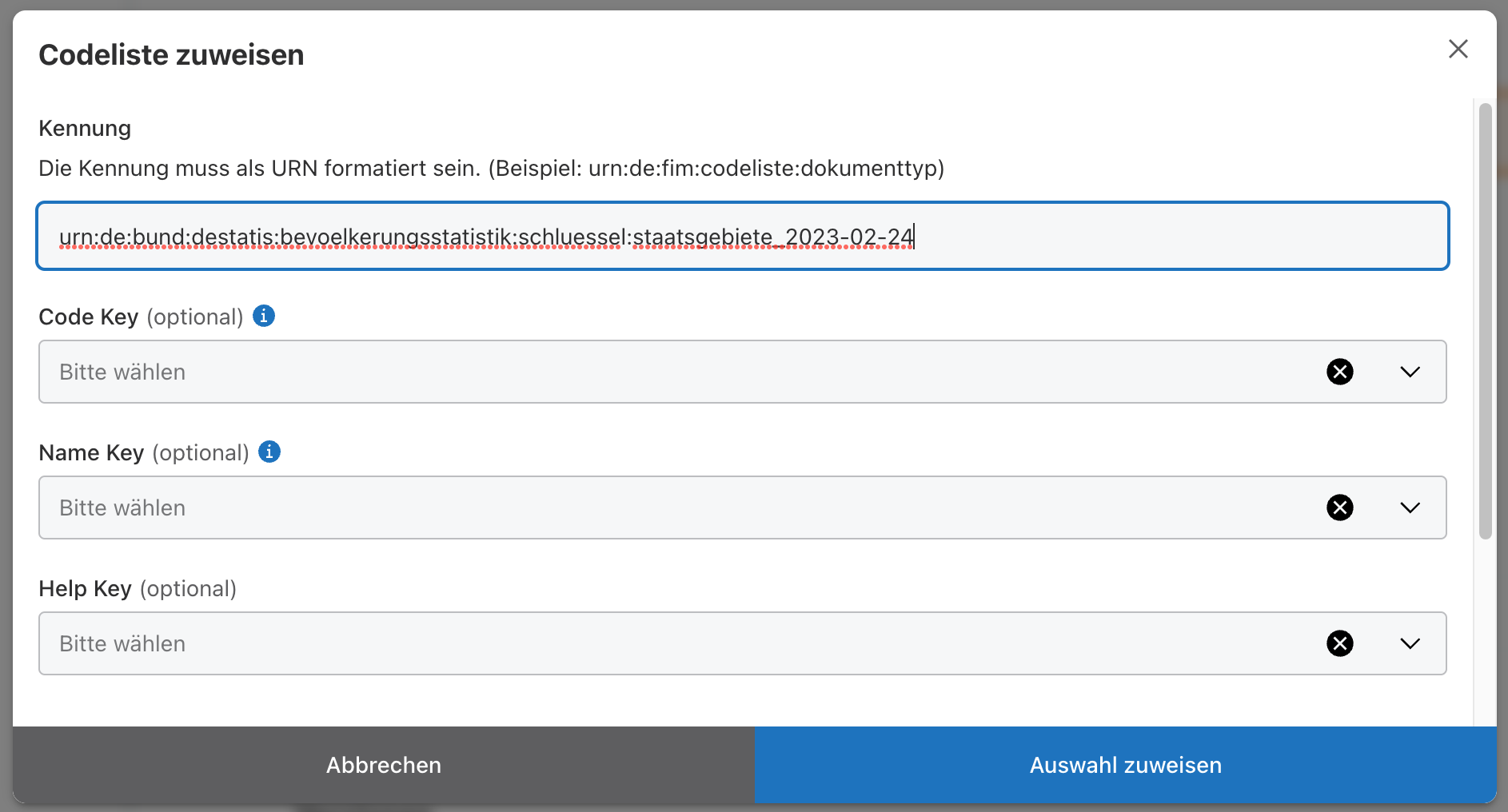Image resolution: width=1508 pixels, height=812 pixels.
Task: Click the URN format hint text
Action: [491, 169]
